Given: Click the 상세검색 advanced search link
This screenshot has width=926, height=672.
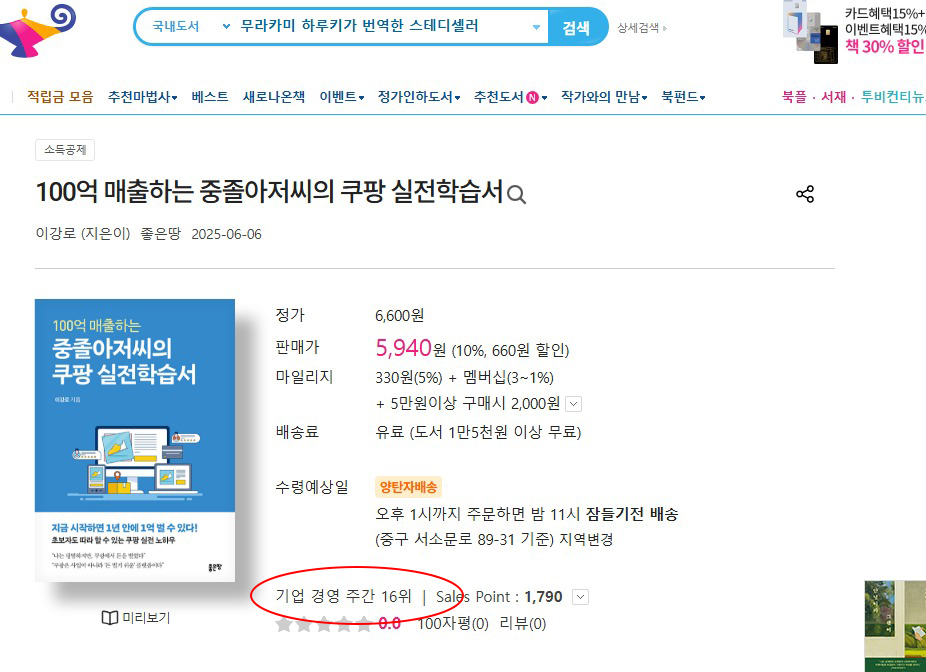Looking at the screenshot, I should coord(641,28).
